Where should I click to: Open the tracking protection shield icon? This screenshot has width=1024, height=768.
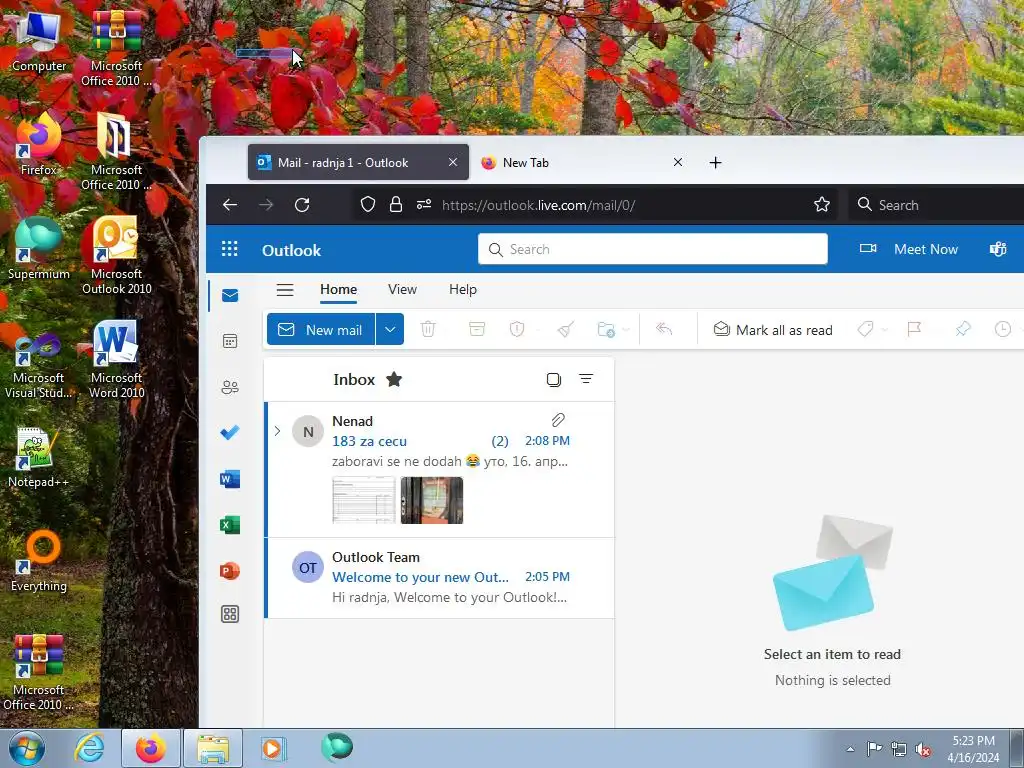(x=368, y=205)
